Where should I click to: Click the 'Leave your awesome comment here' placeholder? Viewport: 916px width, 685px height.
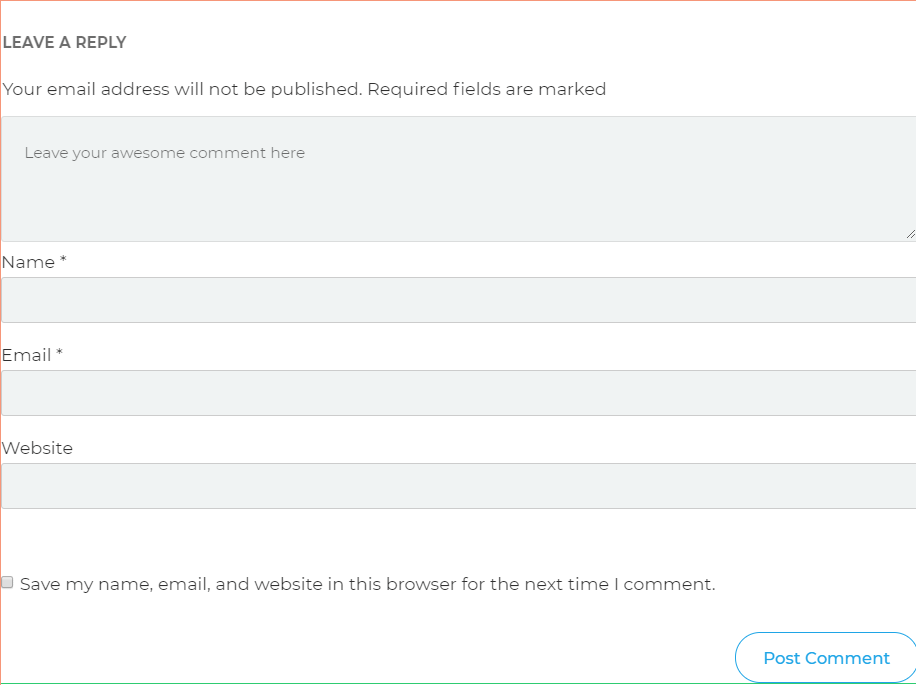pyautogui.click(x=164, y=153)
